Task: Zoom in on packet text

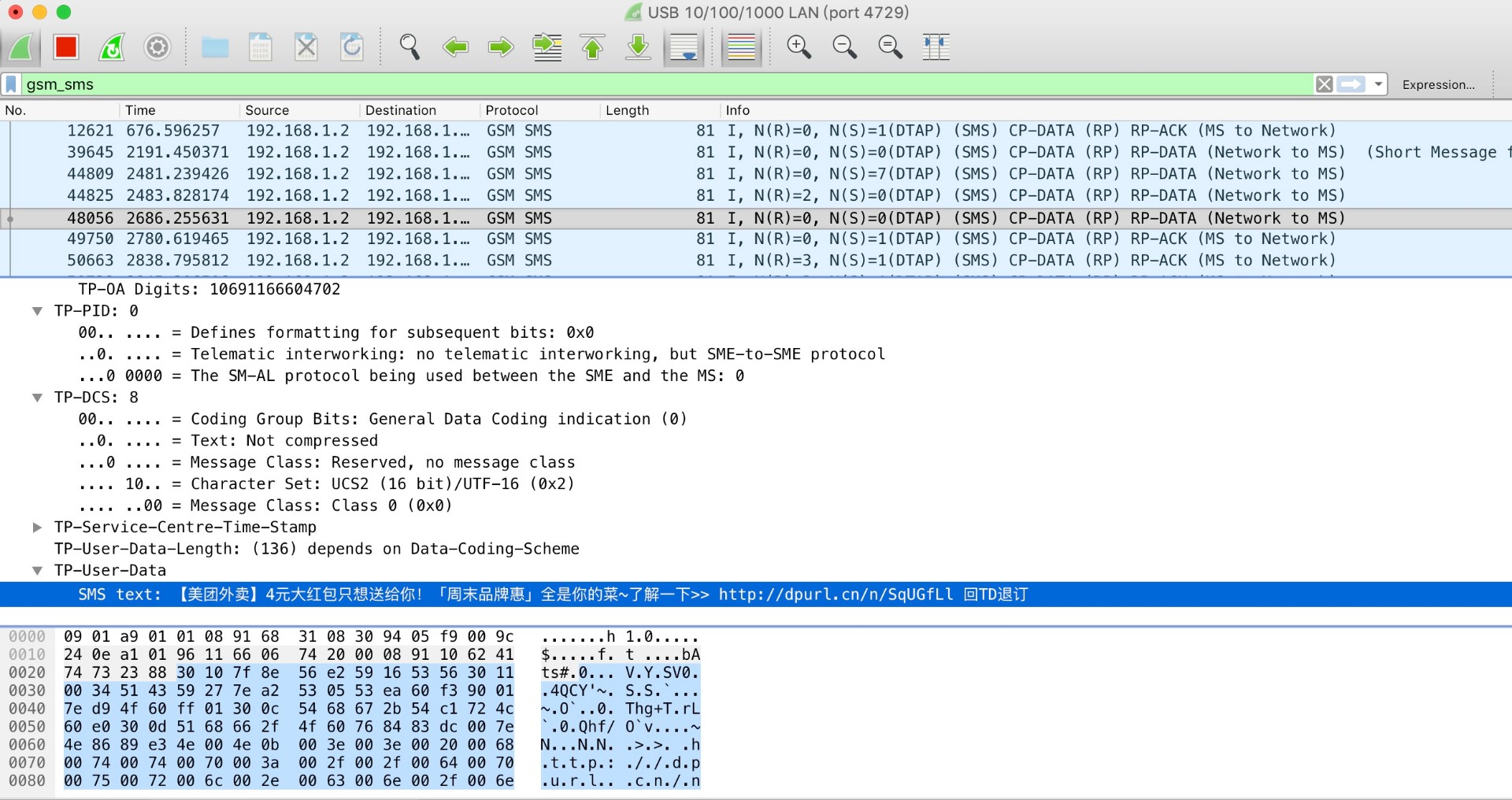Action: pos(799,47)
